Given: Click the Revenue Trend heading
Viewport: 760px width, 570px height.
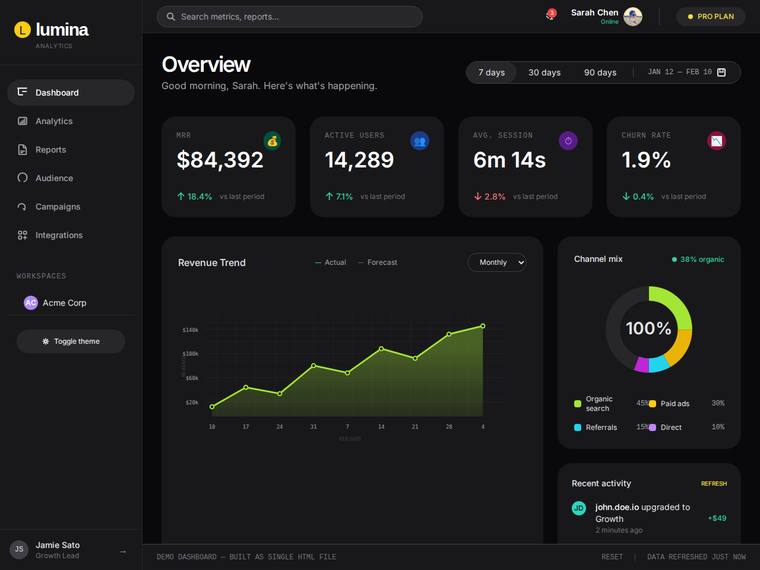Looking at the screenshot, I should point(212,263).
